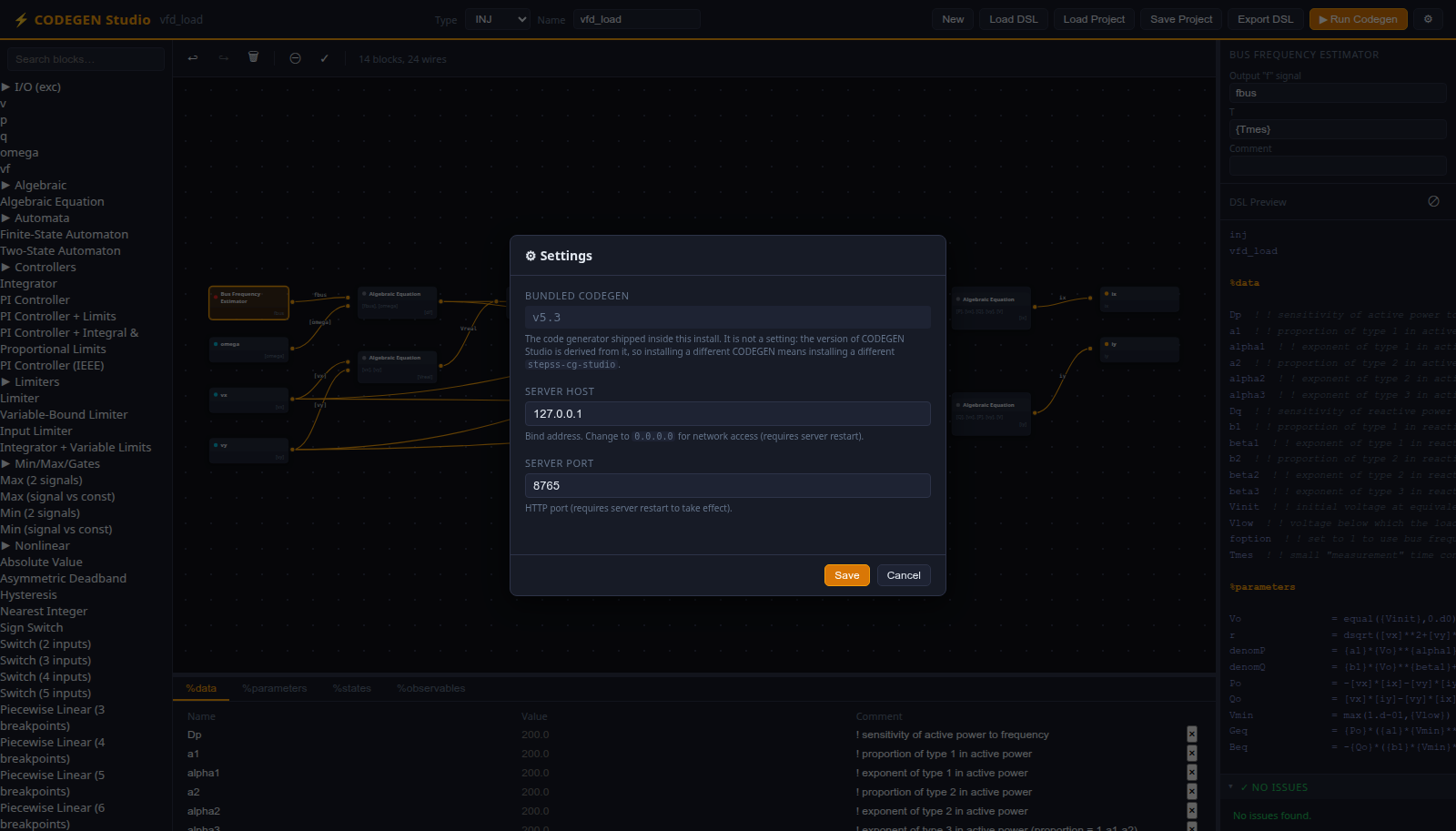Collapse the Limiters category
Image resolution: width=1456 pixels, height=831 pixels.
coord(30,381)
